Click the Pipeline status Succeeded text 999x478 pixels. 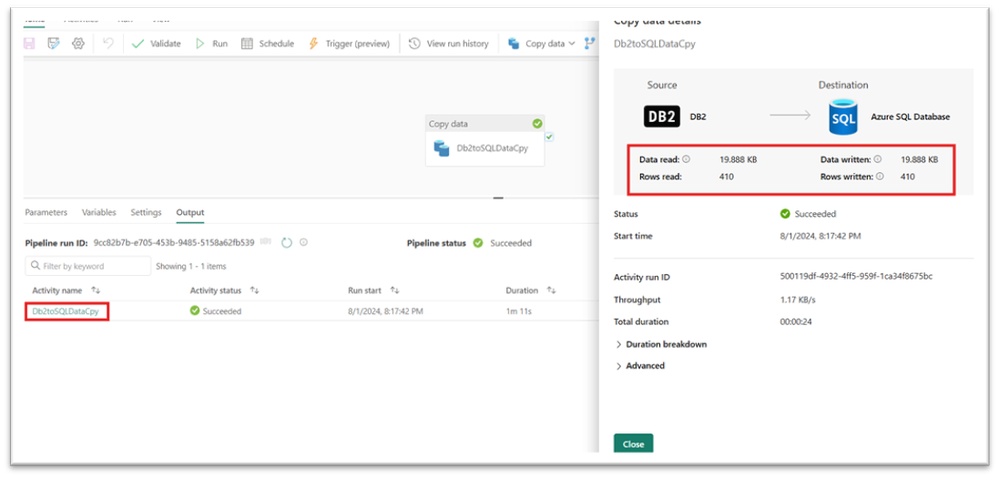(x=510, y=243)
